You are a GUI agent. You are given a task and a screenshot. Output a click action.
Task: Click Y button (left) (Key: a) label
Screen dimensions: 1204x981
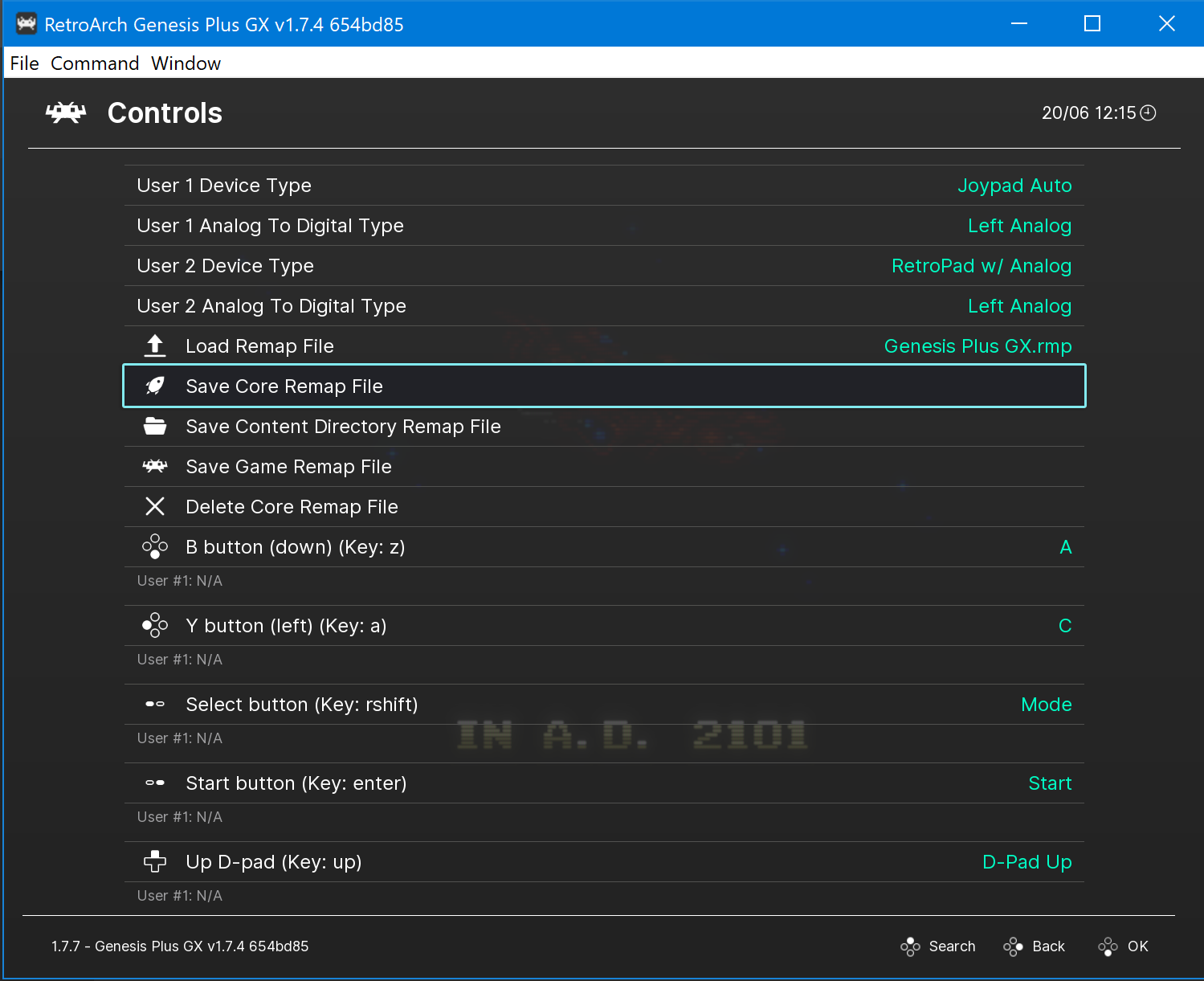pyautogui.click(x=286, y=626)
